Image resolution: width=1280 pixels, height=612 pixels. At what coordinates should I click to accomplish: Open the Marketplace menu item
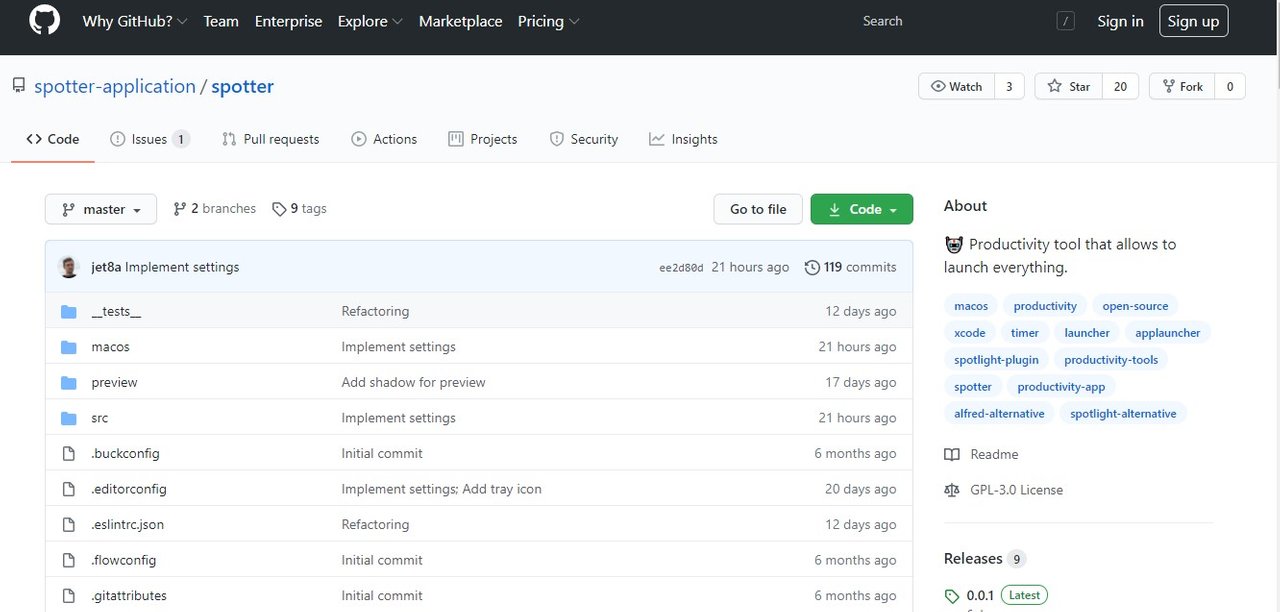pos(461,21)
